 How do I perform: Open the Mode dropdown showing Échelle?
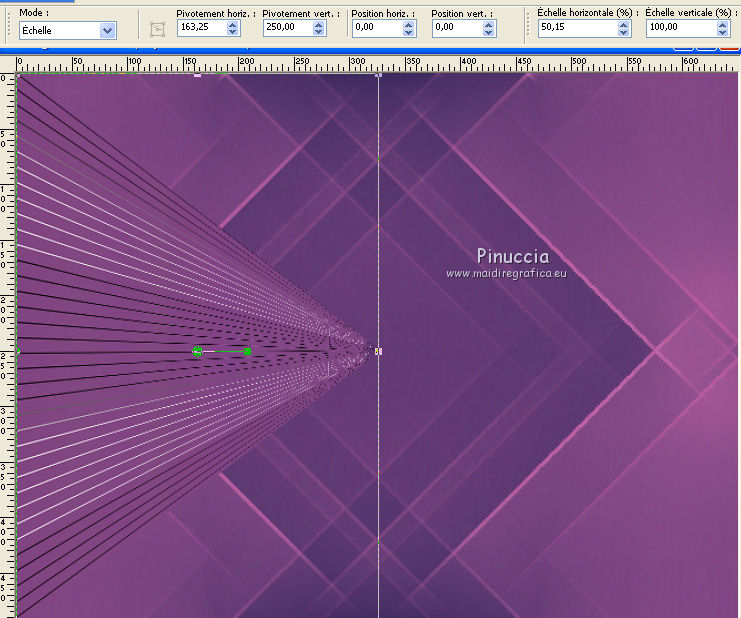[x=107, y=31]
